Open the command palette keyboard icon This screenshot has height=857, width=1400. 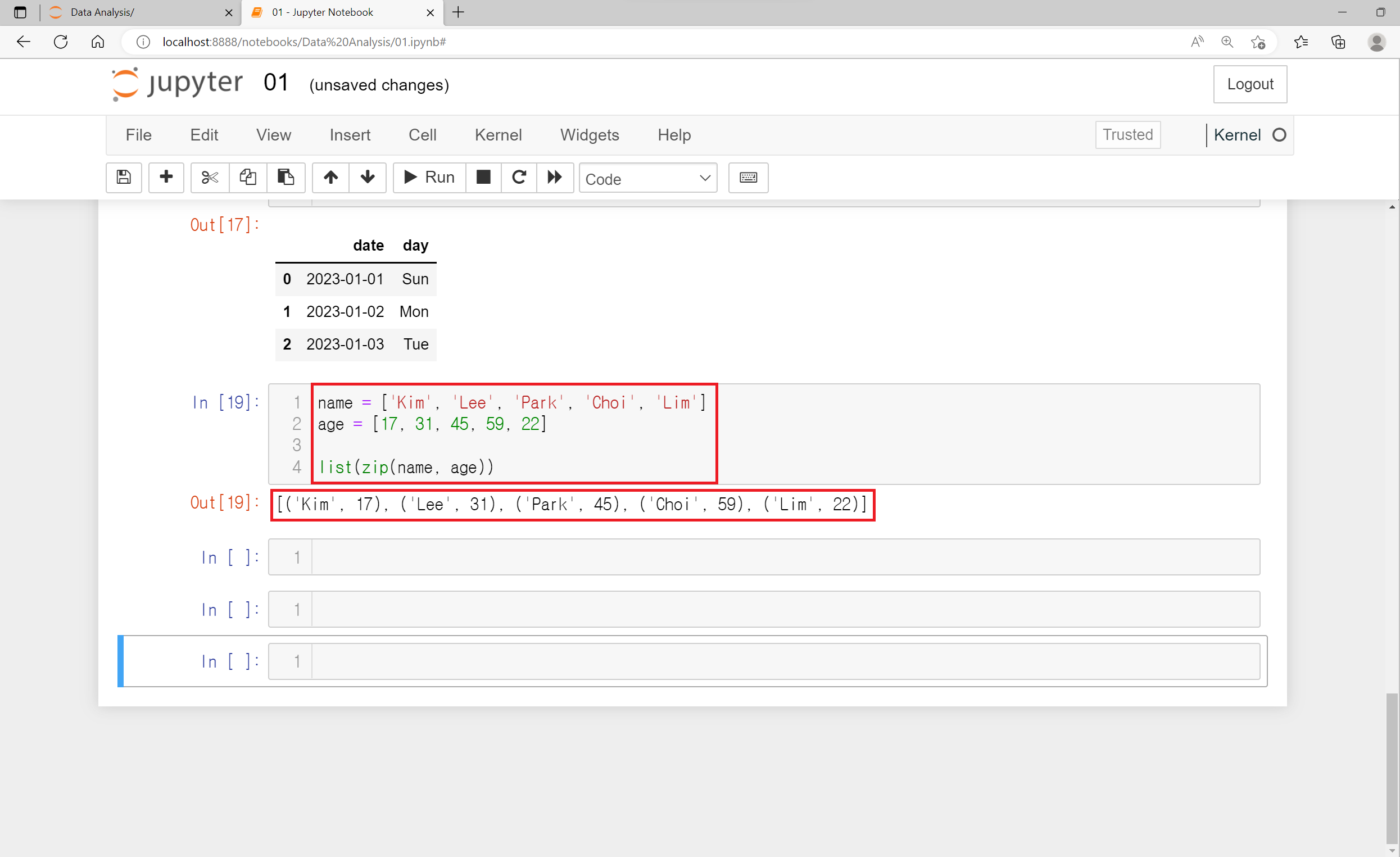click(747, 178)
